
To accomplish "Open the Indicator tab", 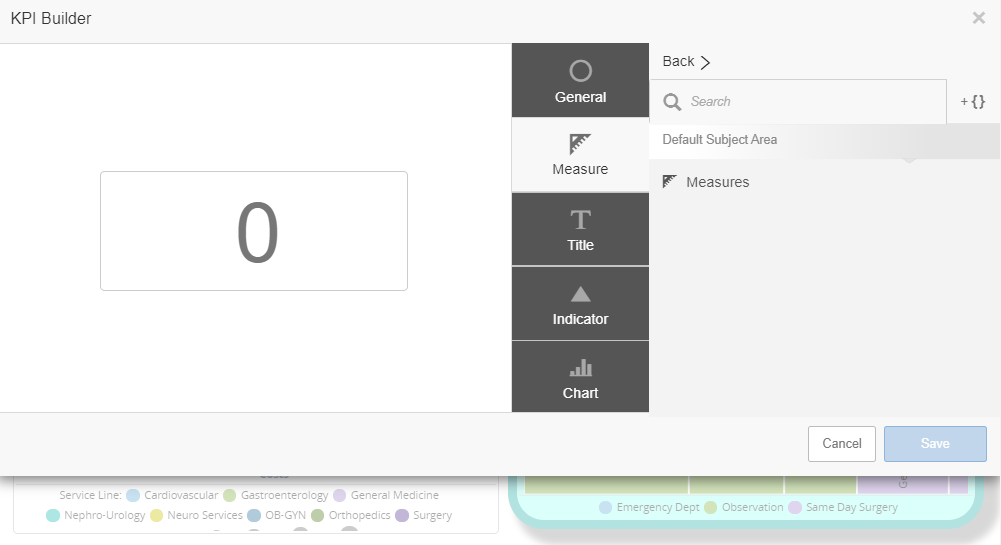I will (580, 303).
